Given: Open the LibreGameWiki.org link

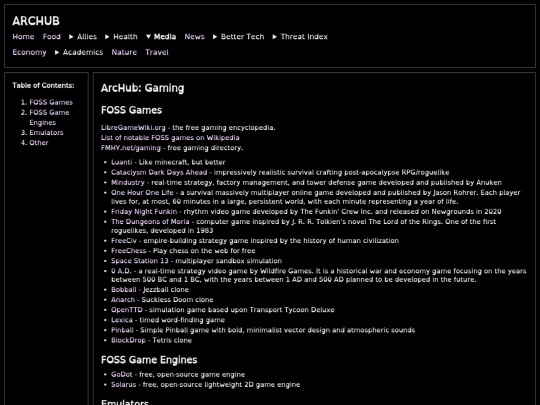Looking at the screenshot, I should [133, 128].
